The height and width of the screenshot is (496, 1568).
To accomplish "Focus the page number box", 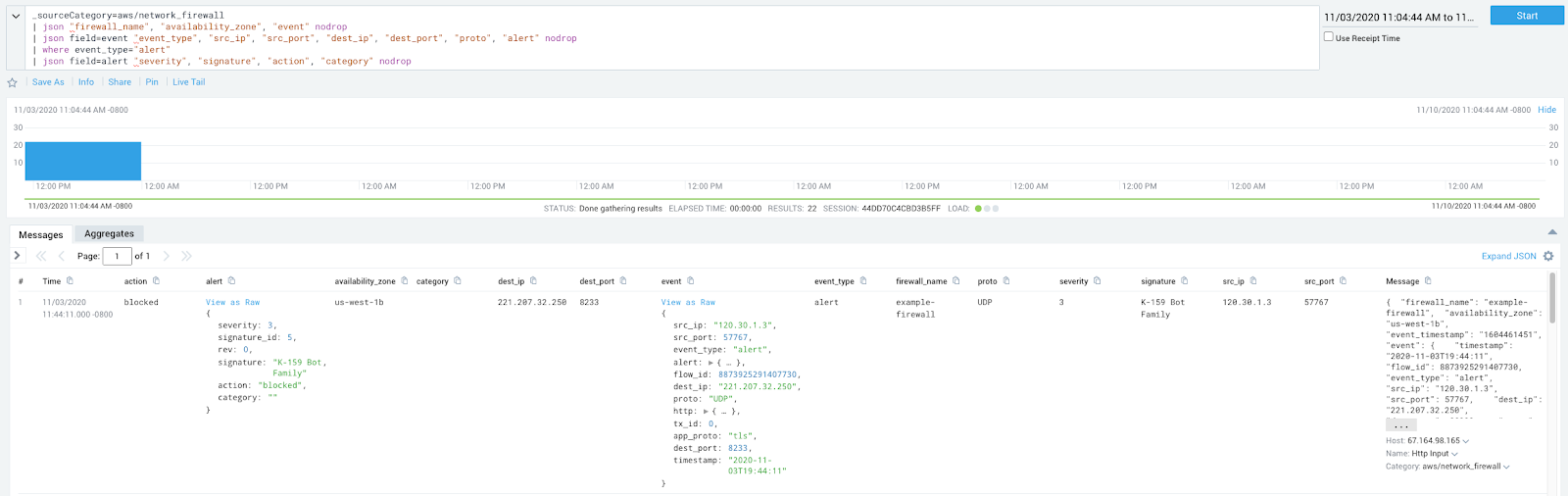I will click(117, 256).
